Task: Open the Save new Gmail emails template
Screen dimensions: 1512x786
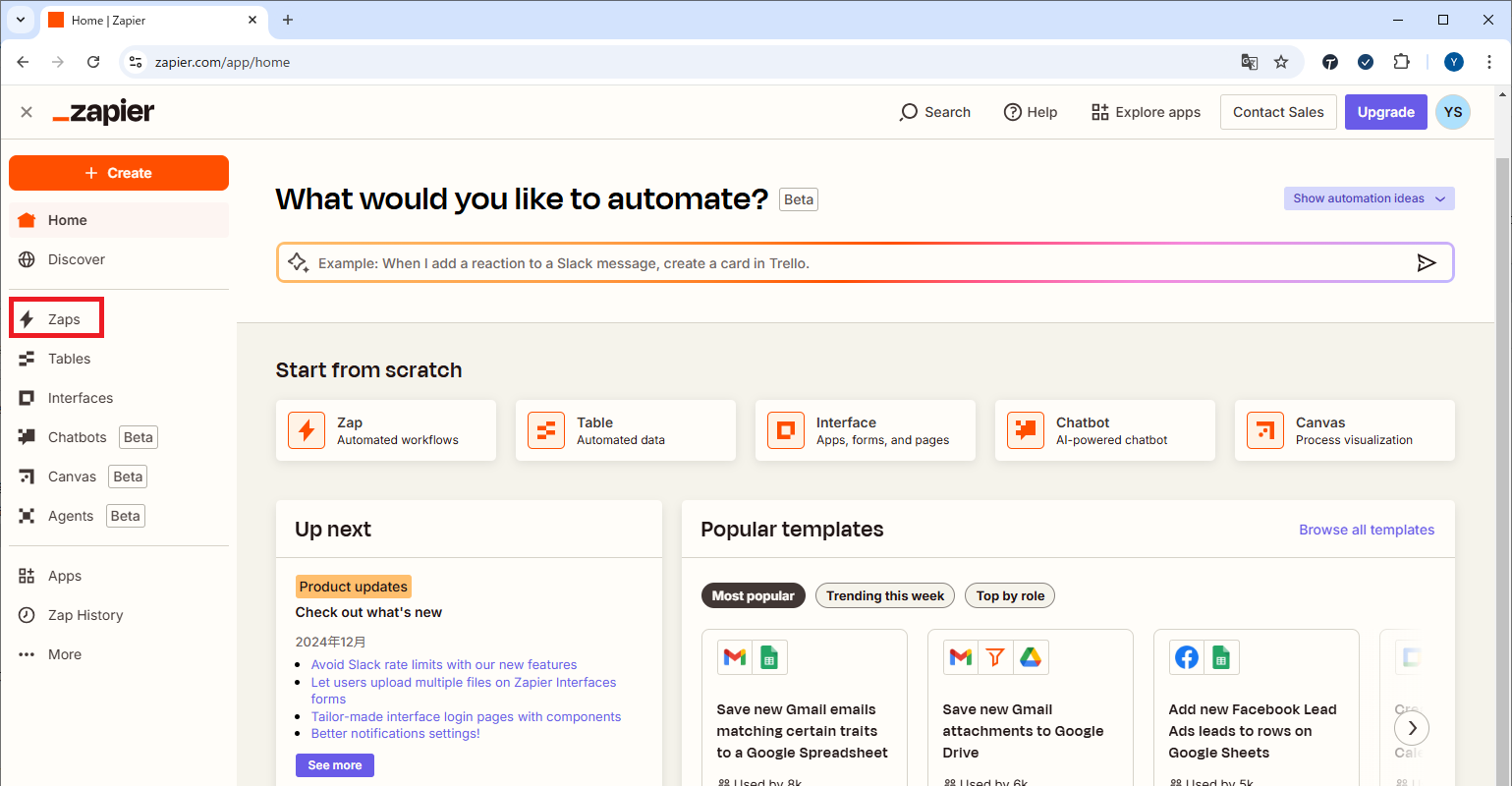Action: [x=804, y=707]
